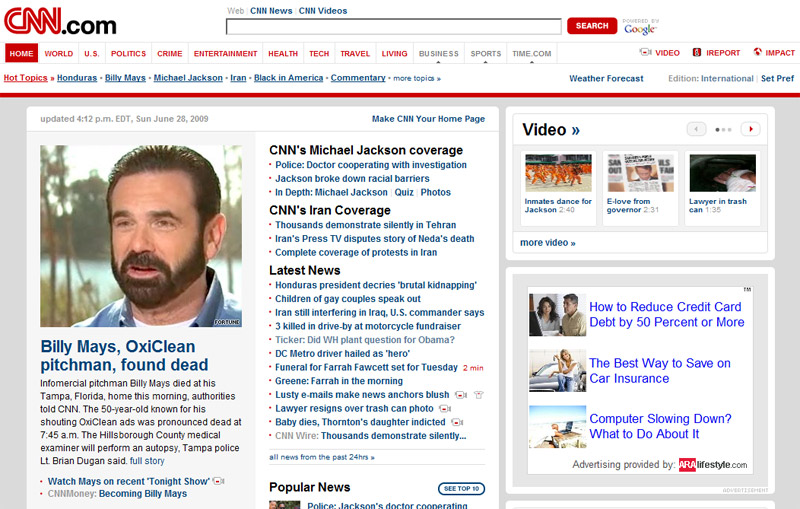Open Honduras president decries 'brutal kidnapping'
This screenshot has width=800, height=509.
[x=376, y=285]
